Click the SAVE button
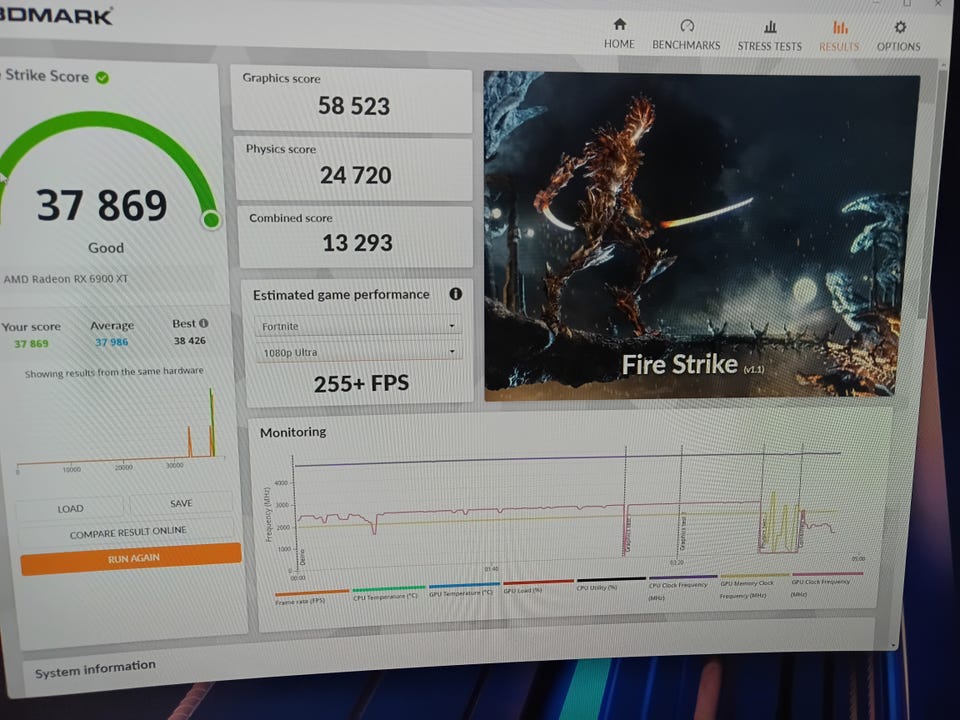The height and width of the screenshot is (720, 960). [181, 503]
